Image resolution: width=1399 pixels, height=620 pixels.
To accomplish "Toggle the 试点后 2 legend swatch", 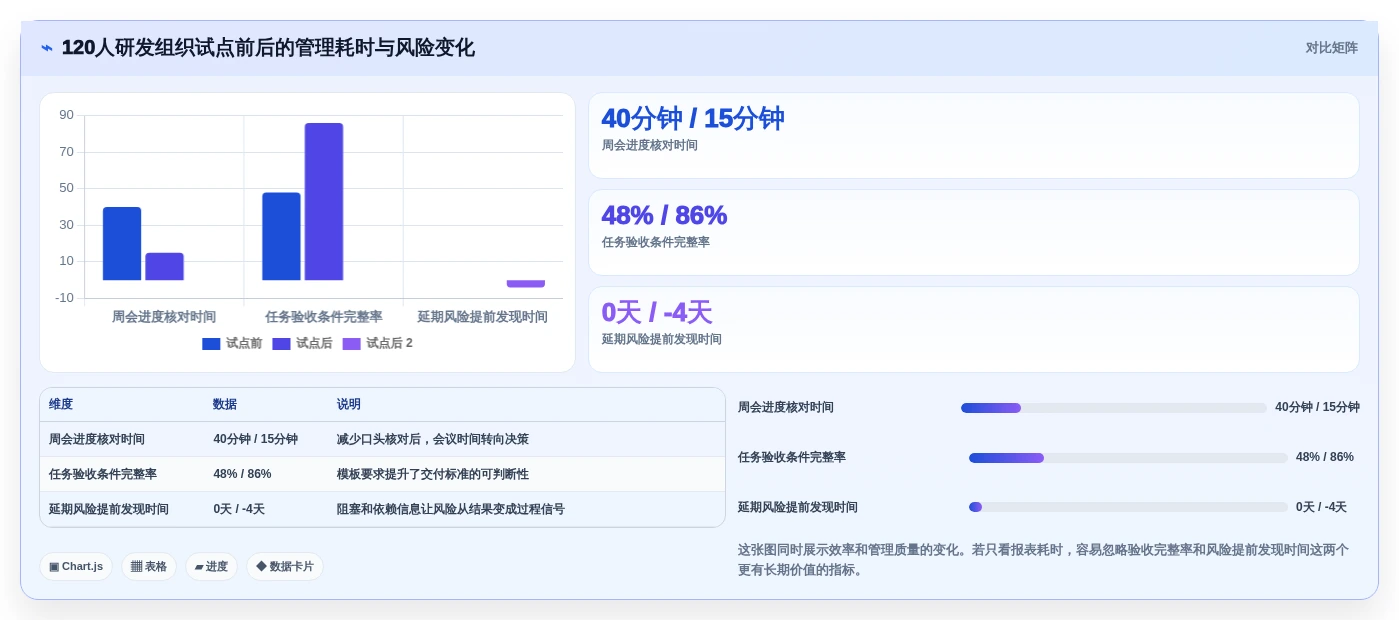I will 351,344.
